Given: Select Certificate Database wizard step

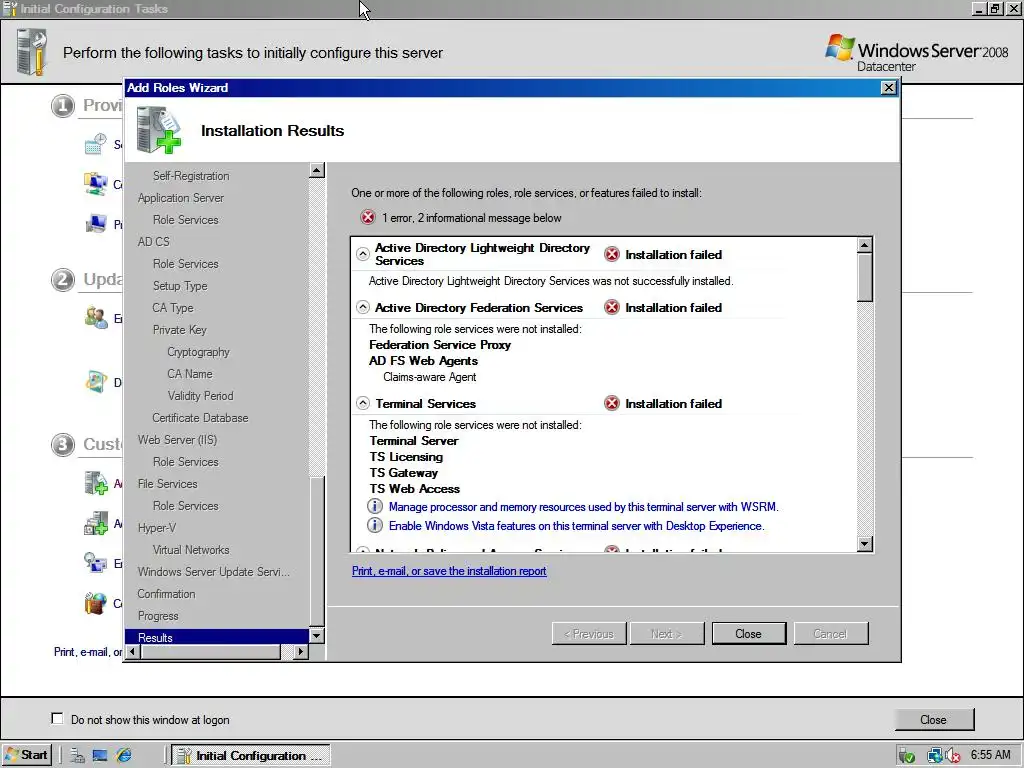Looking at the screenshot, I should pyautogui.click(x=200, y=417).
